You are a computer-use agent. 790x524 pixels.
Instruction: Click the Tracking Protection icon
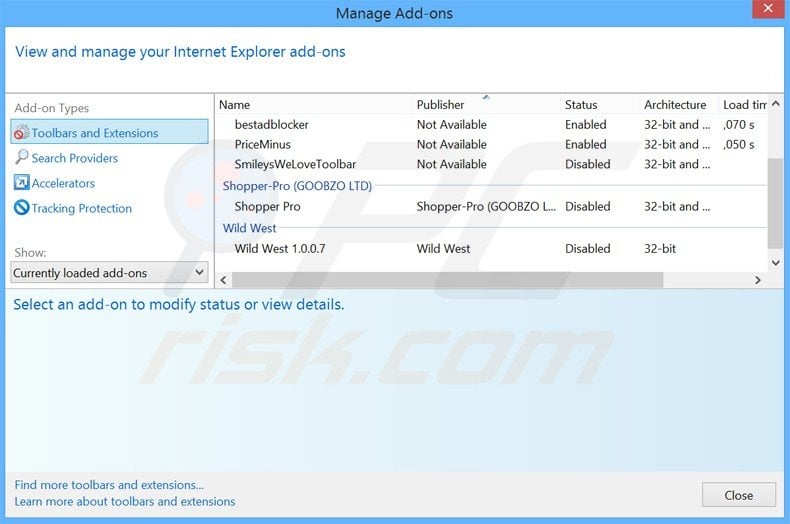coord(21,208)
